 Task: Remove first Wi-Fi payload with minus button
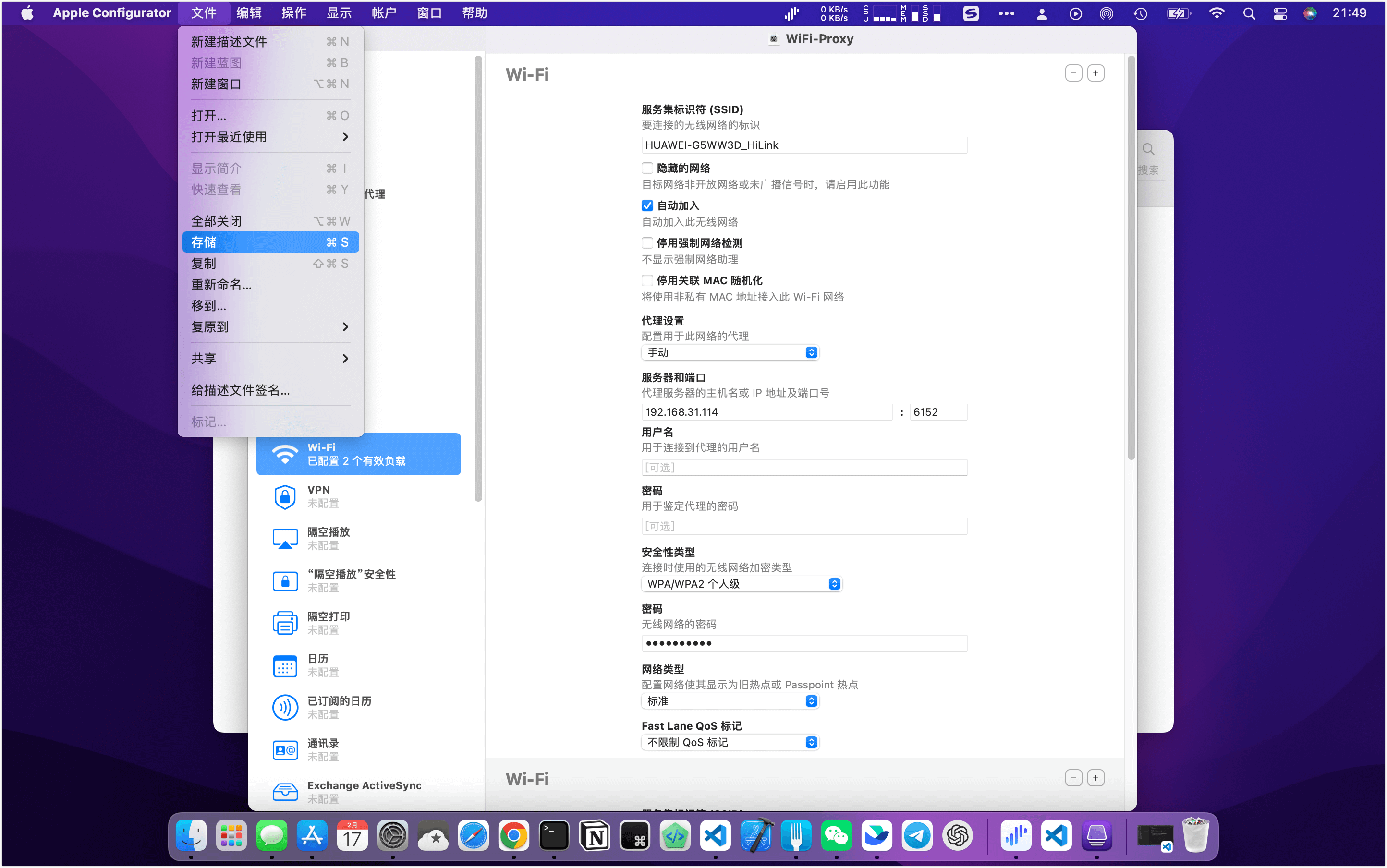(1073, 73)
